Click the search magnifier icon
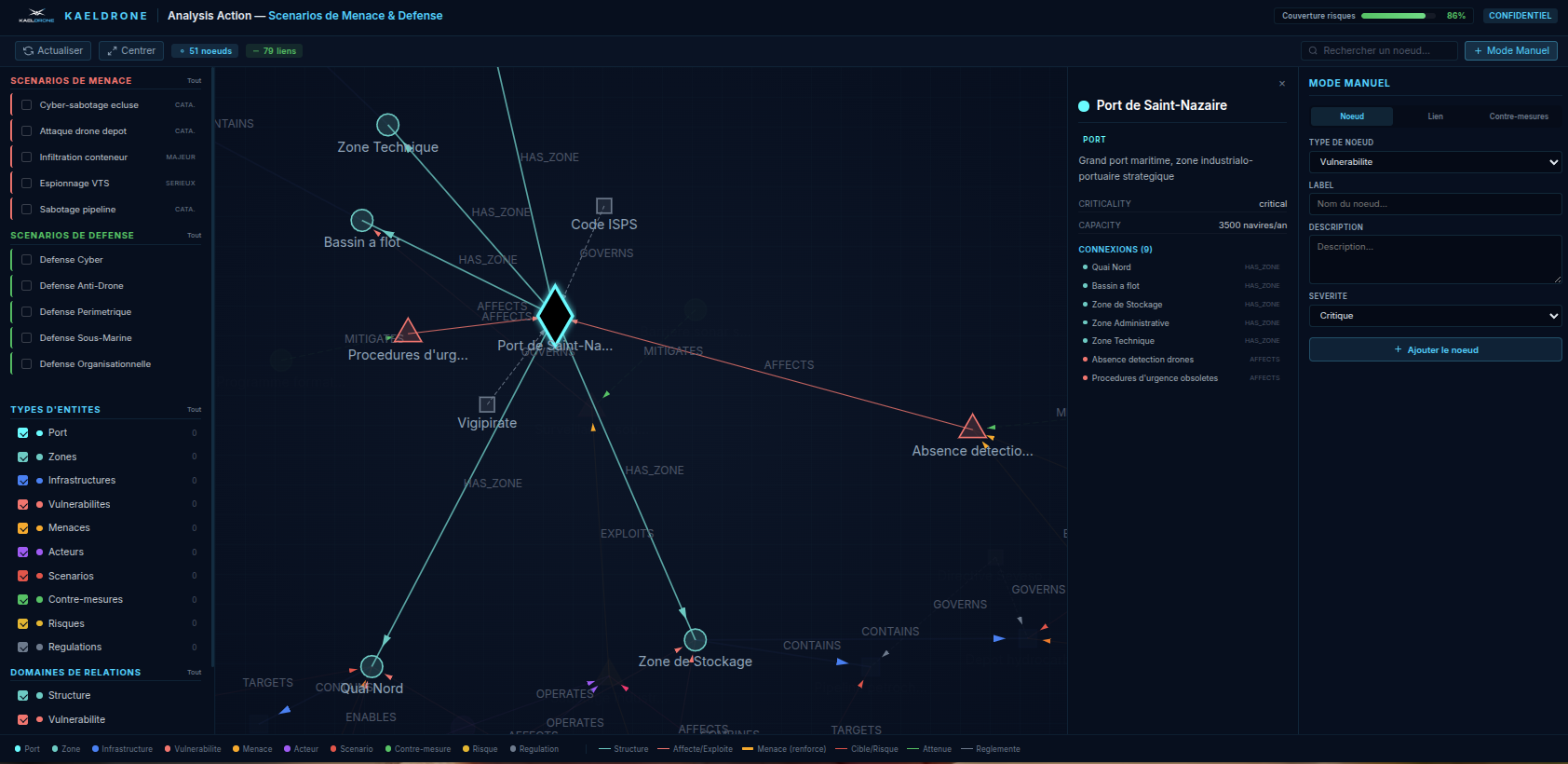 1313,51
